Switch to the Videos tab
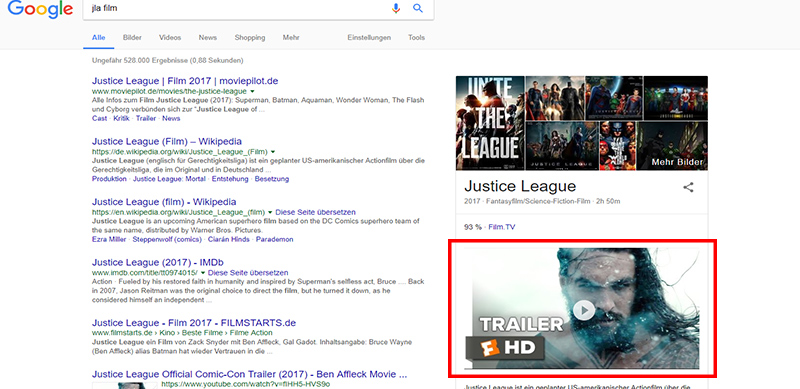Screen dimensions: 800x389 point(170,37)
